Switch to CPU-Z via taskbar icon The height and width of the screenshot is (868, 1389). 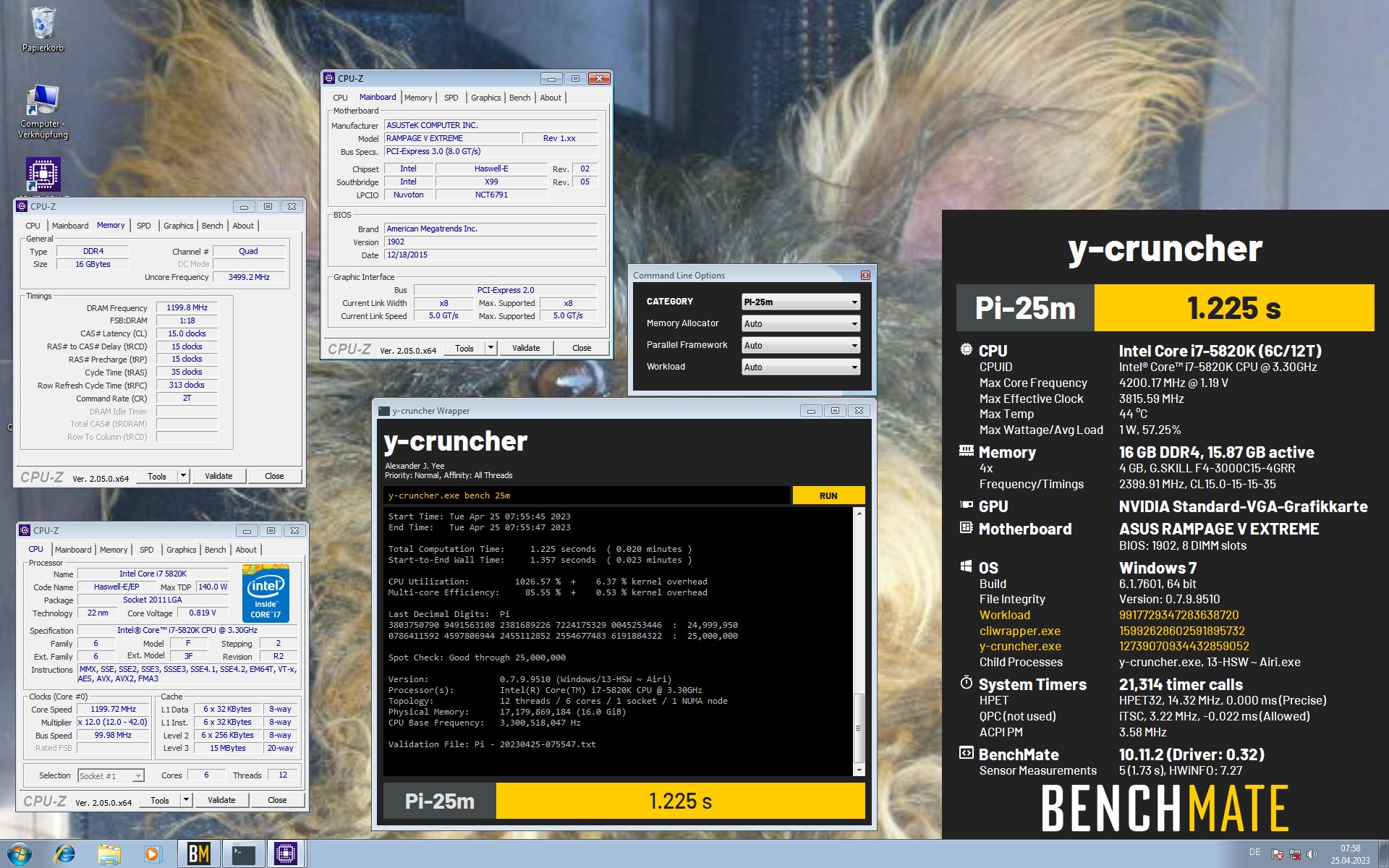click(x=286, y=854)
